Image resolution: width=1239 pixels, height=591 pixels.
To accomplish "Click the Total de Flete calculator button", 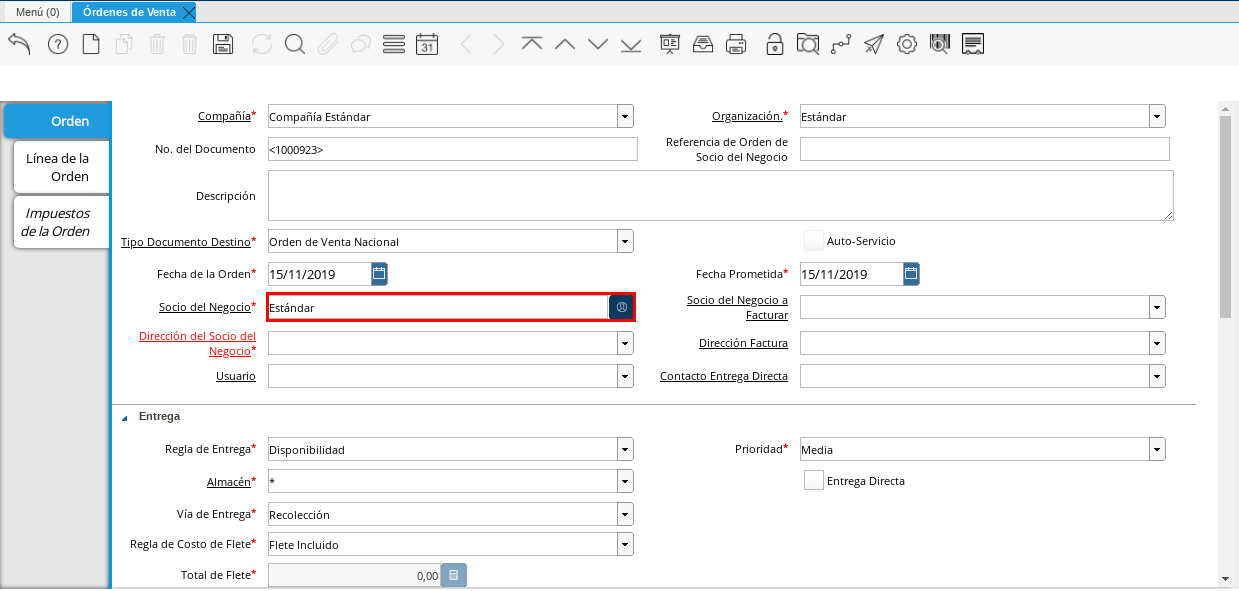I will 454,575.
